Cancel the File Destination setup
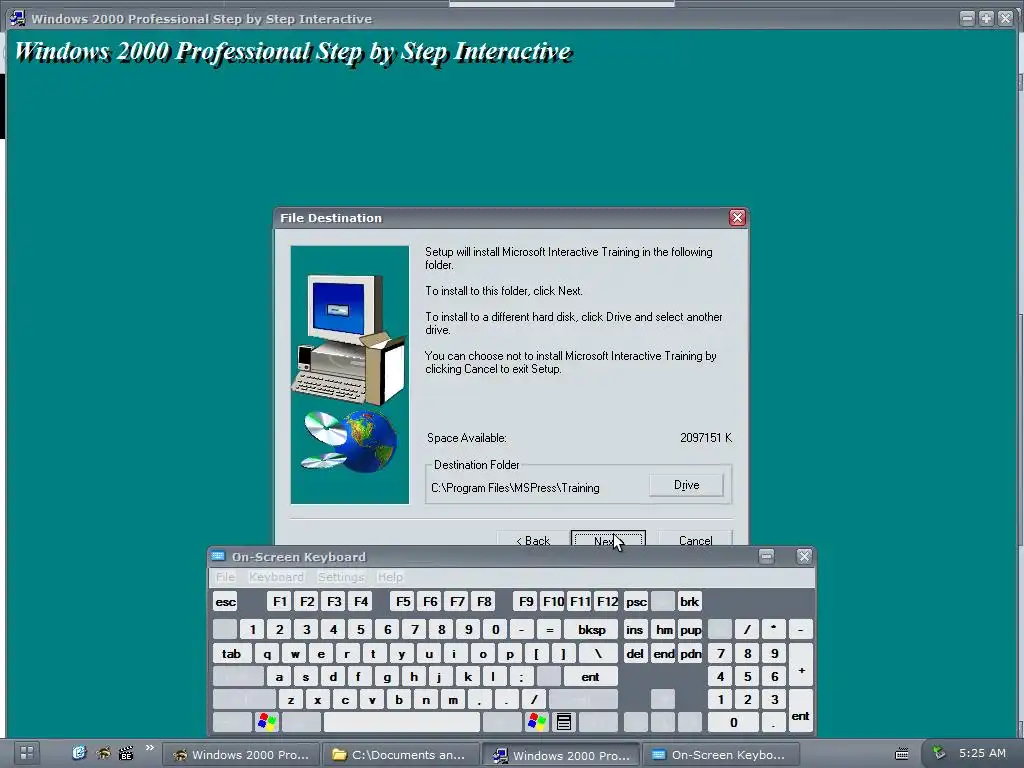Viewport: 1024px width, 768px height. pyautogui.click(x=695, y=539)
